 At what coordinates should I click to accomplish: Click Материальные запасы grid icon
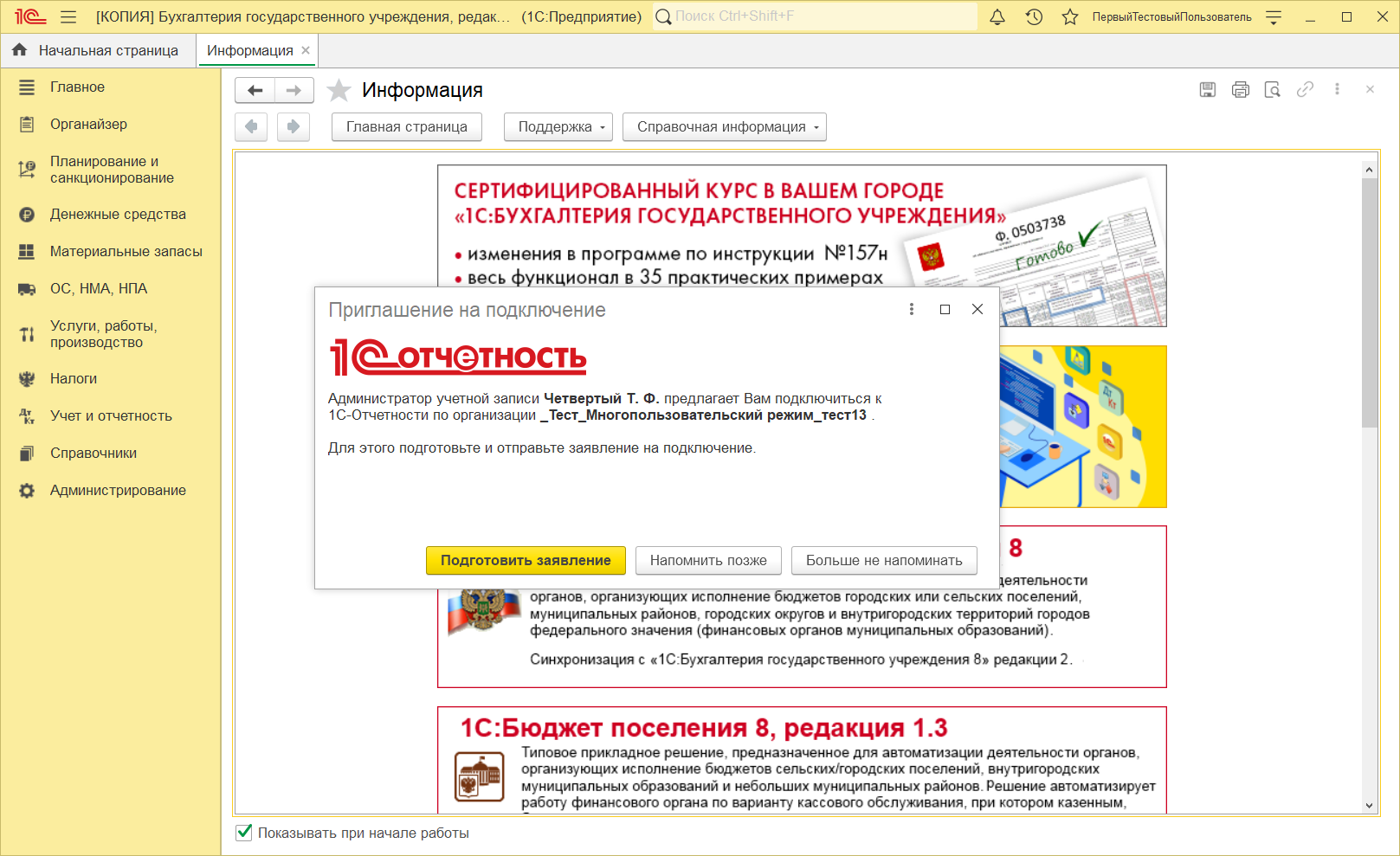[x=27, y=251]
